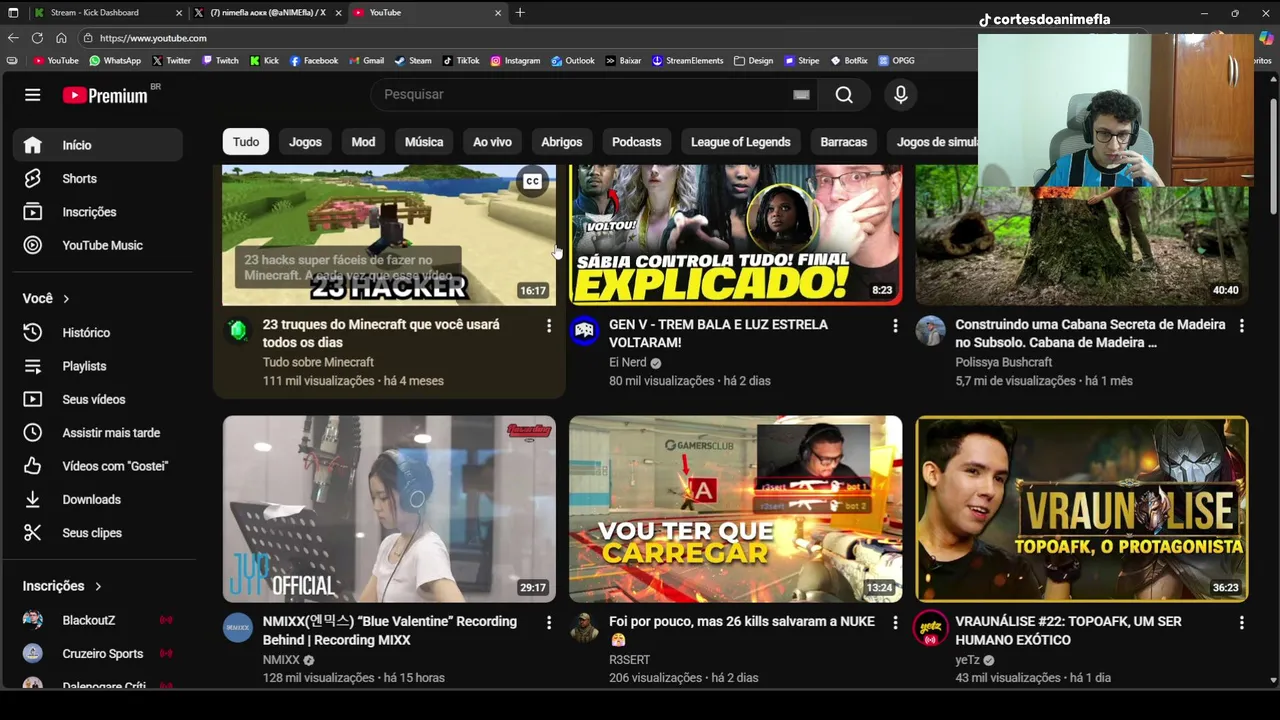Go to Início in the sidebar

pos(98,145)
